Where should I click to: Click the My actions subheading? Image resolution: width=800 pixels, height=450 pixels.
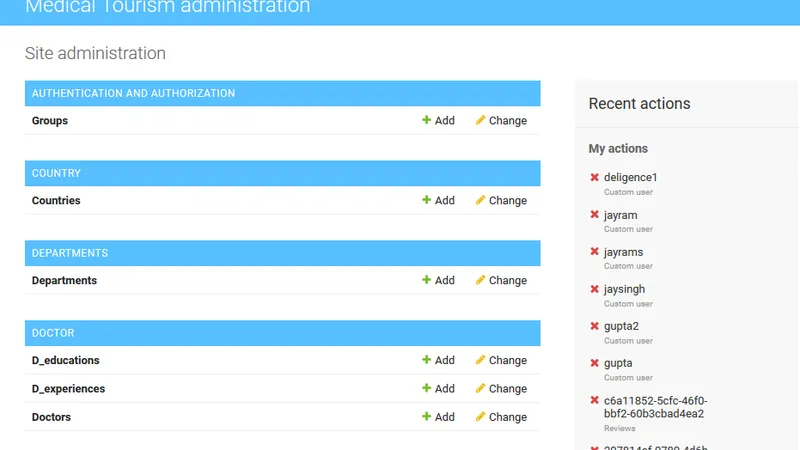pyautogui.click(x=618, y=148)
